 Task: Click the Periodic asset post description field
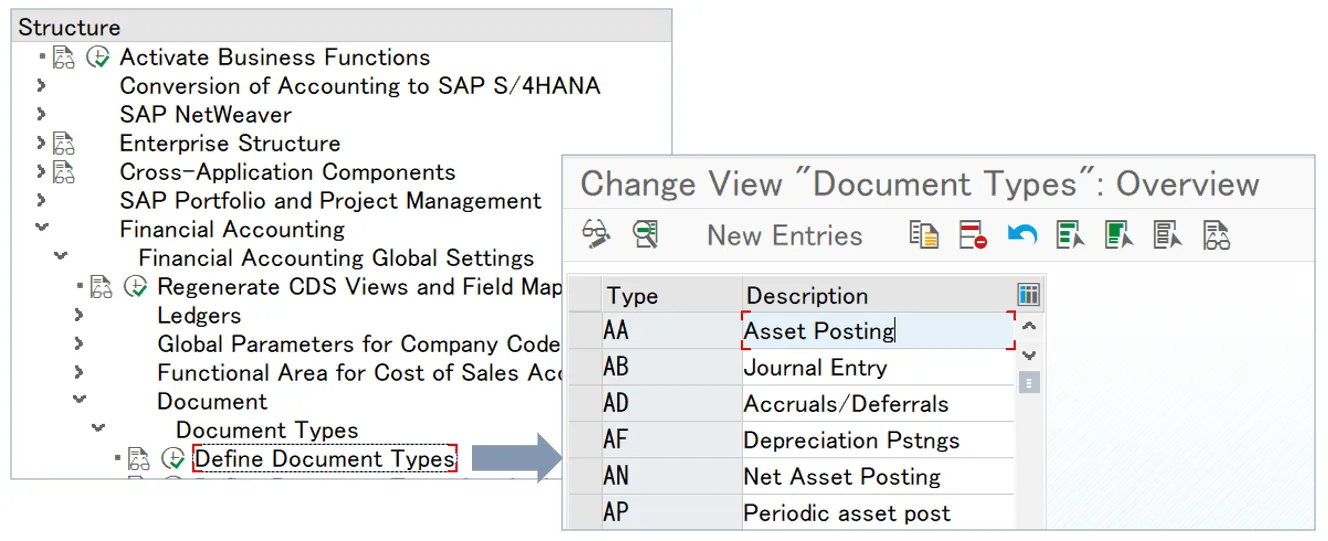878,512
